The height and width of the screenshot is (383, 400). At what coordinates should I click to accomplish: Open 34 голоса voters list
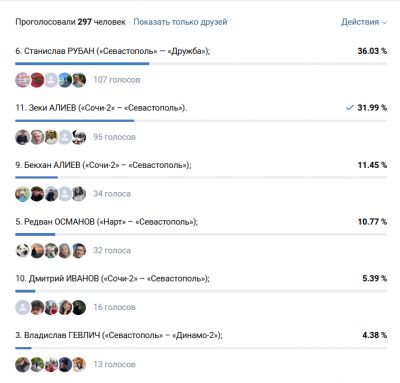coord(112,194)
